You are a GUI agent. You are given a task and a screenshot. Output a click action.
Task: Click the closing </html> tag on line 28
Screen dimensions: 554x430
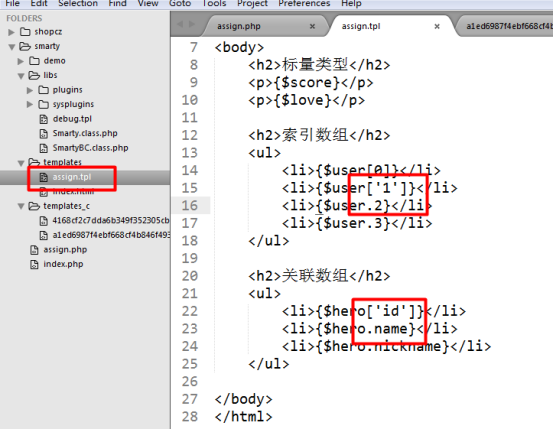tap(243, 416)
